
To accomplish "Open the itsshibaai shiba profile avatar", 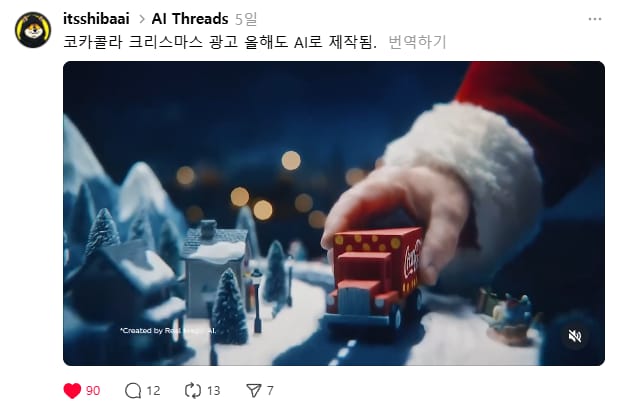I will 33,30.
